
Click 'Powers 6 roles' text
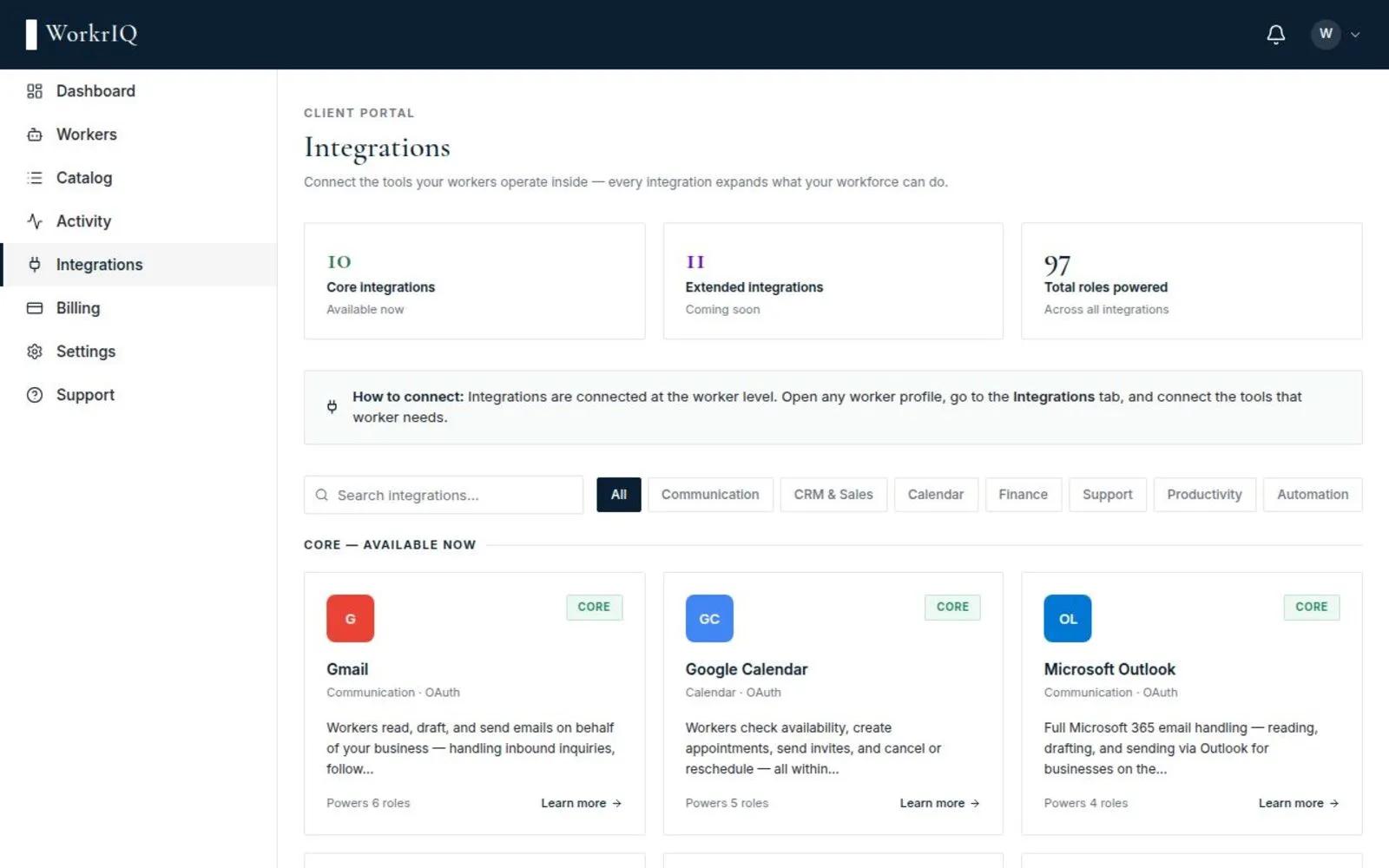(368, 803)
